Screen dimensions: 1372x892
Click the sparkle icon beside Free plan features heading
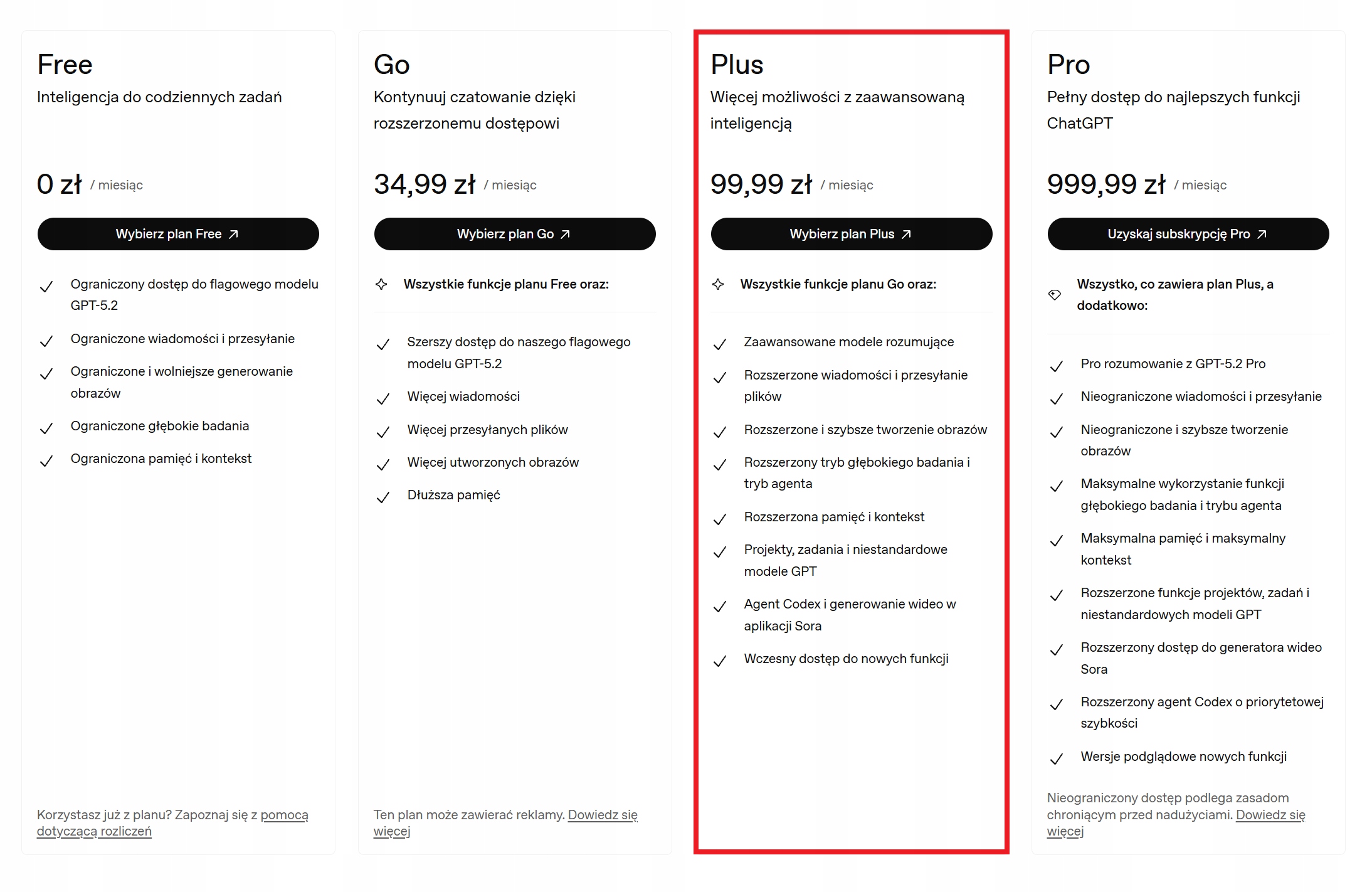(x=381, y=284)
